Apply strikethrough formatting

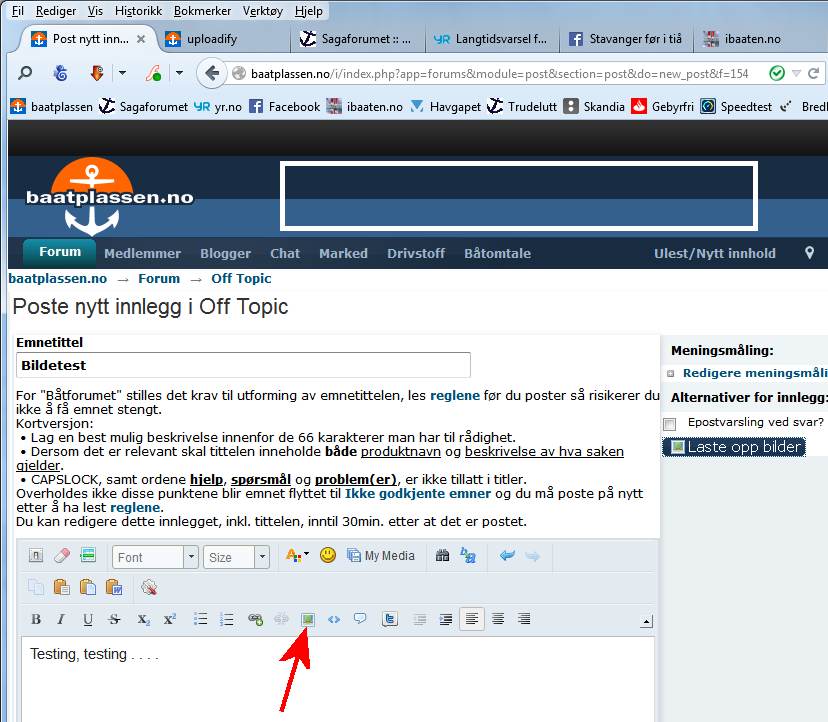point(114,619)
